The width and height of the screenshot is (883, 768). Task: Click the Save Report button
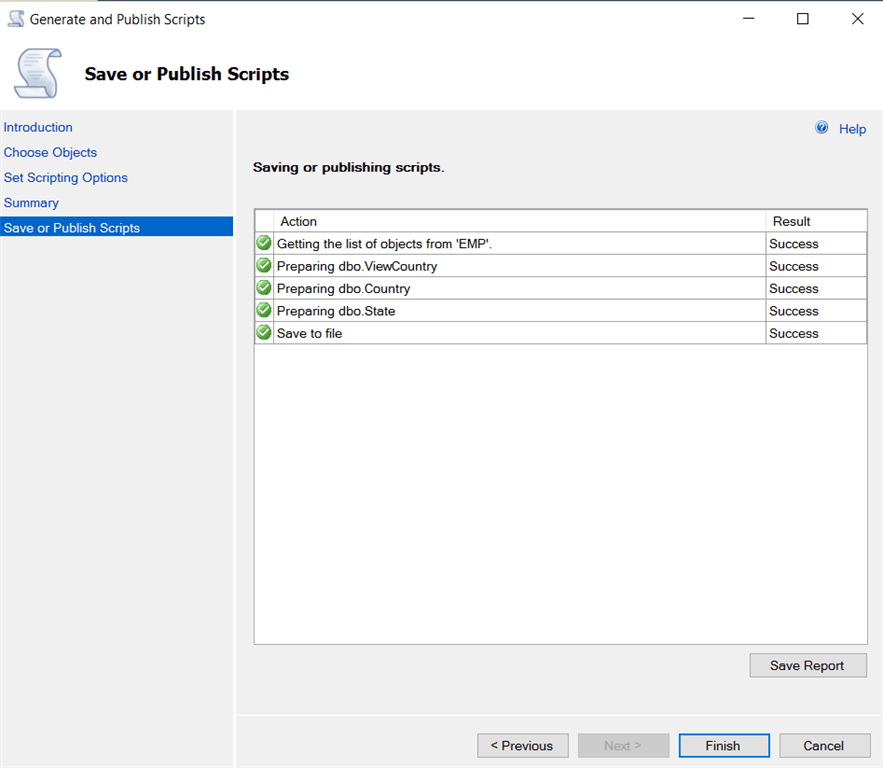(x=807, y=665)
